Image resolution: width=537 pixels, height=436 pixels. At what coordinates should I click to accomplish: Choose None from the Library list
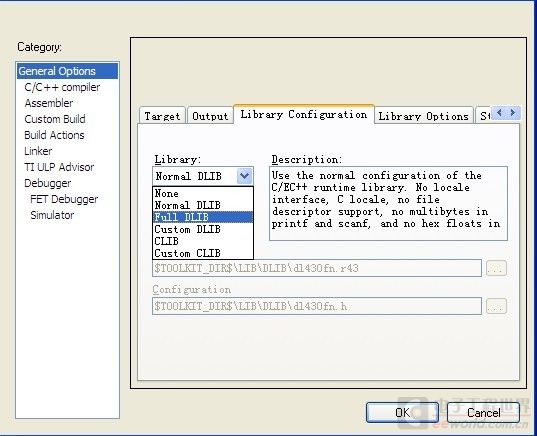click(203, 193)
